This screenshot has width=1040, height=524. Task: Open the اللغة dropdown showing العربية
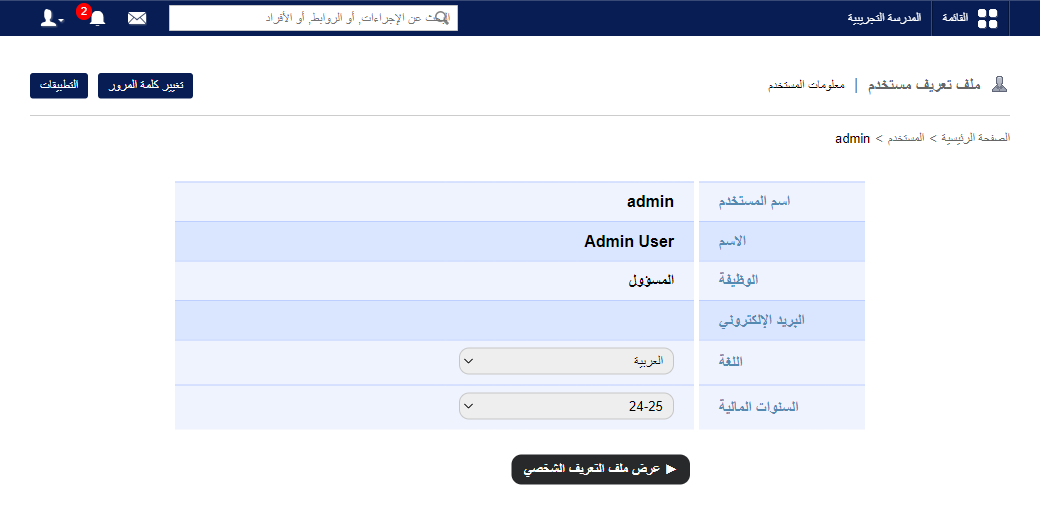click(566, 361)
